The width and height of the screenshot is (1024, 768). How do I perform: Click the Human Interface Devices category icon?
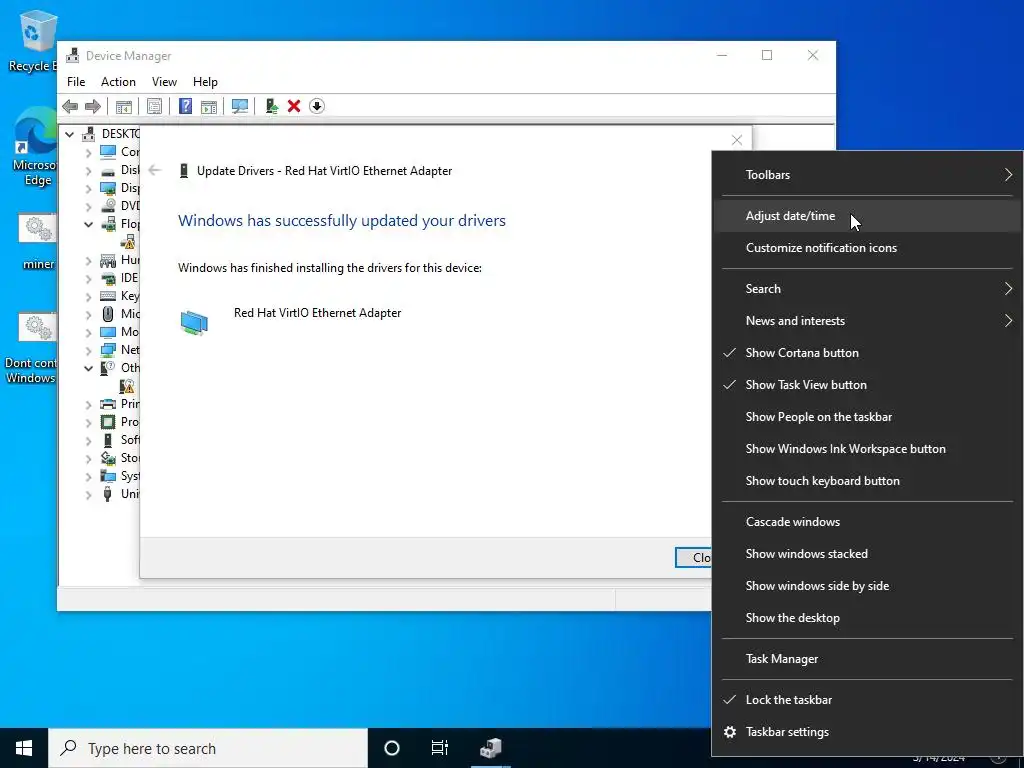coord(108,261)
